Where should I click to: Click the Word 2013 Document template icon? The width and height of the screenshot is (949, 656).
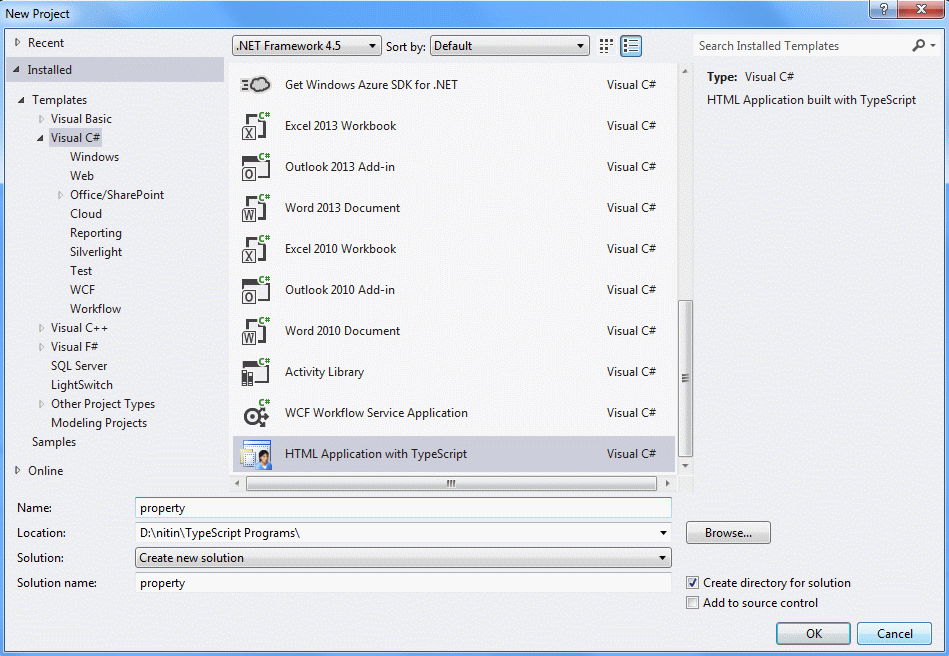(x=255, y=208)
